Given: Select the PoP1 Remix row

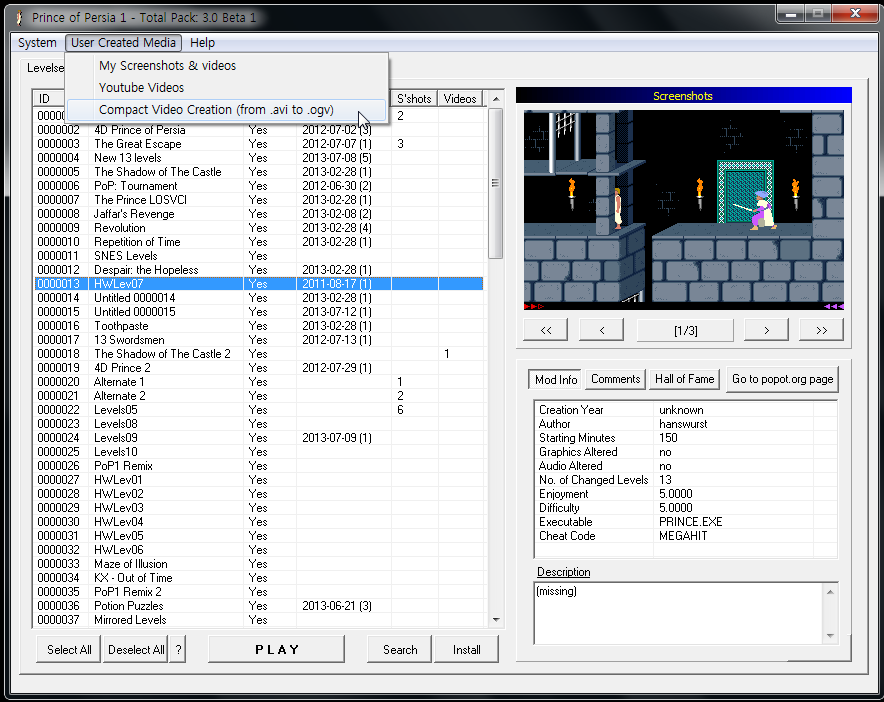Looking at the screenshot, I should coord(259,466).
